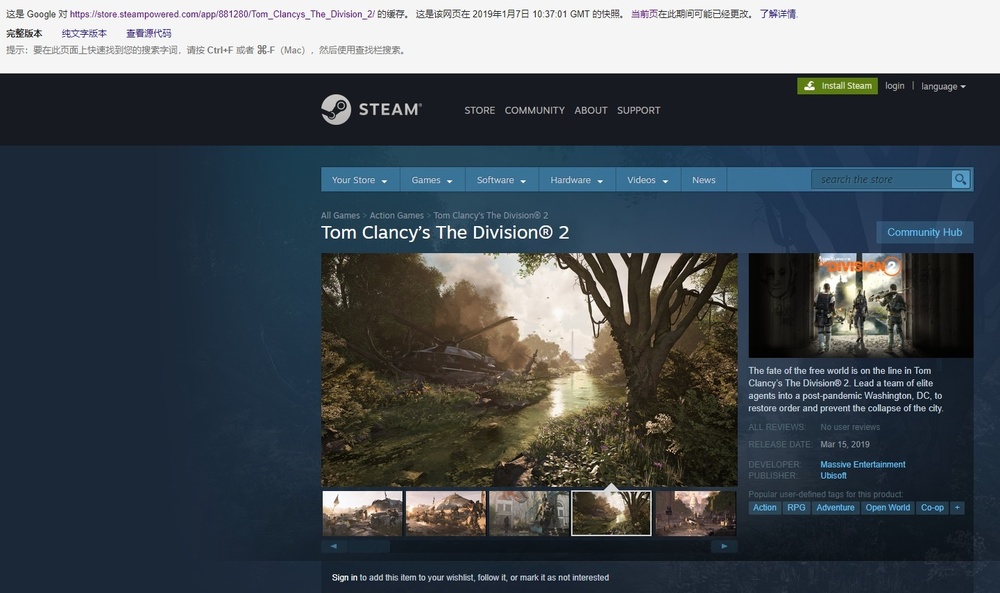This screenshot has height=593, width=1000.
Task: Click the Division 2 cover art image
Action: (860, 305)
